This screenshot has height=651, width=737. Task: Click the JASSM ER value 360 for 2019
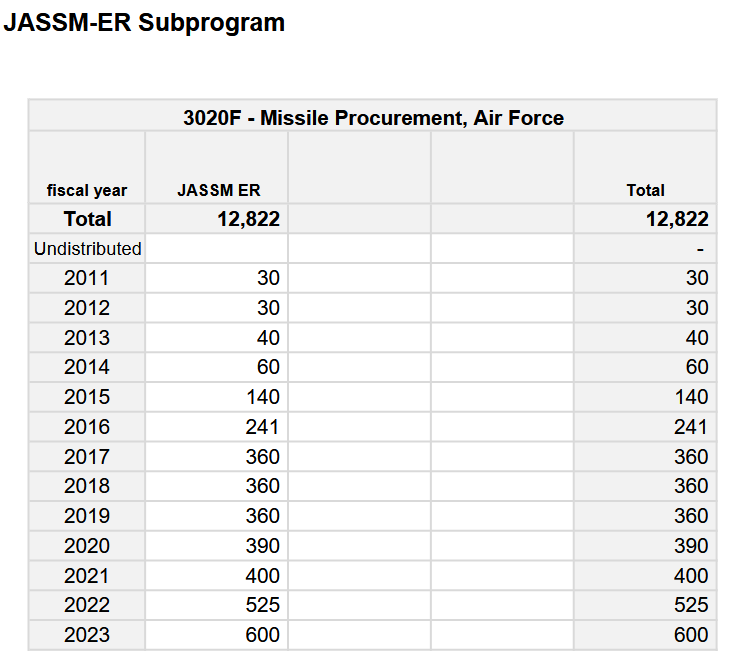tap(263, 516)
